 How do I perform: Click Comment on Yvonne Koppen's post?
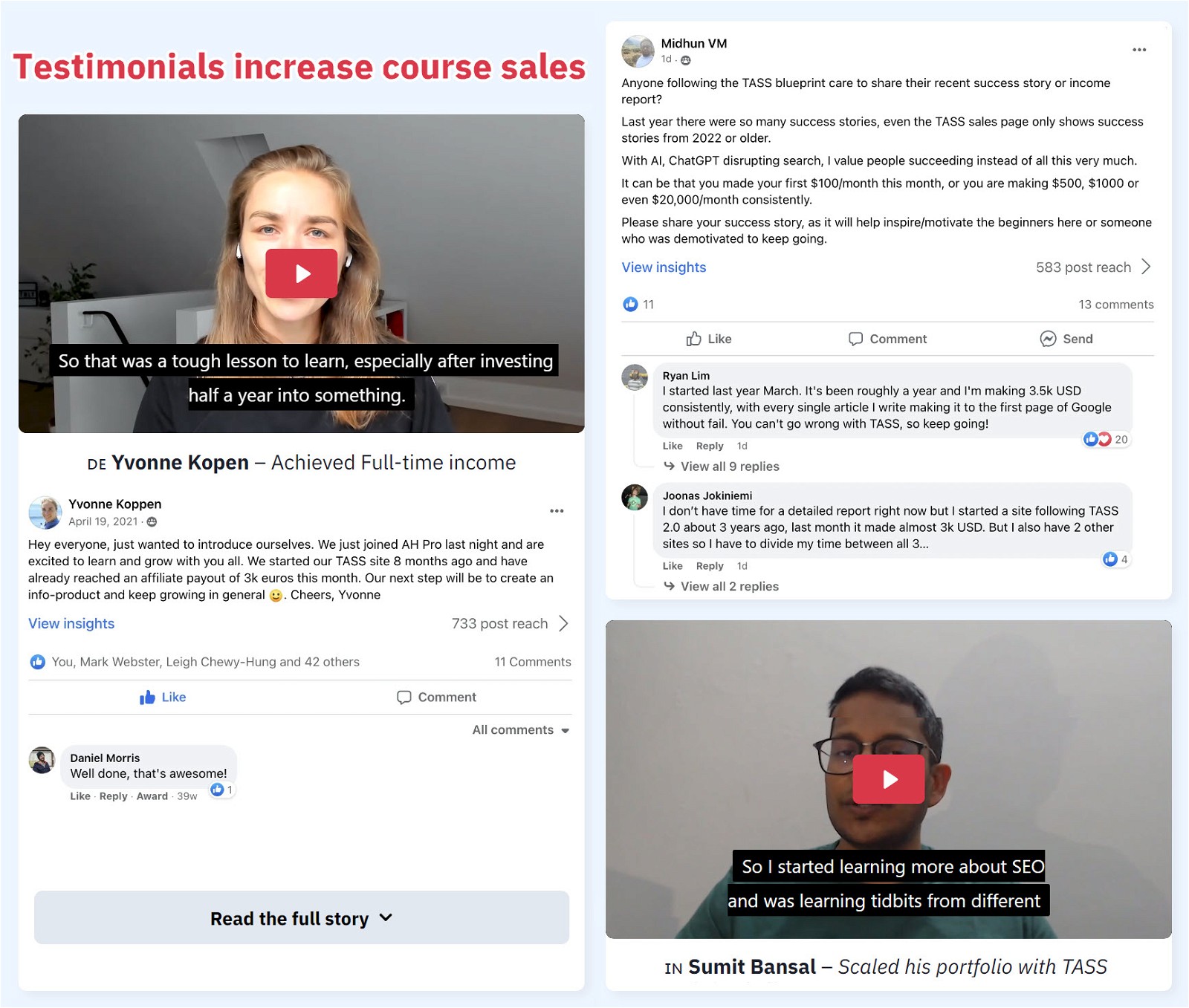436,697
